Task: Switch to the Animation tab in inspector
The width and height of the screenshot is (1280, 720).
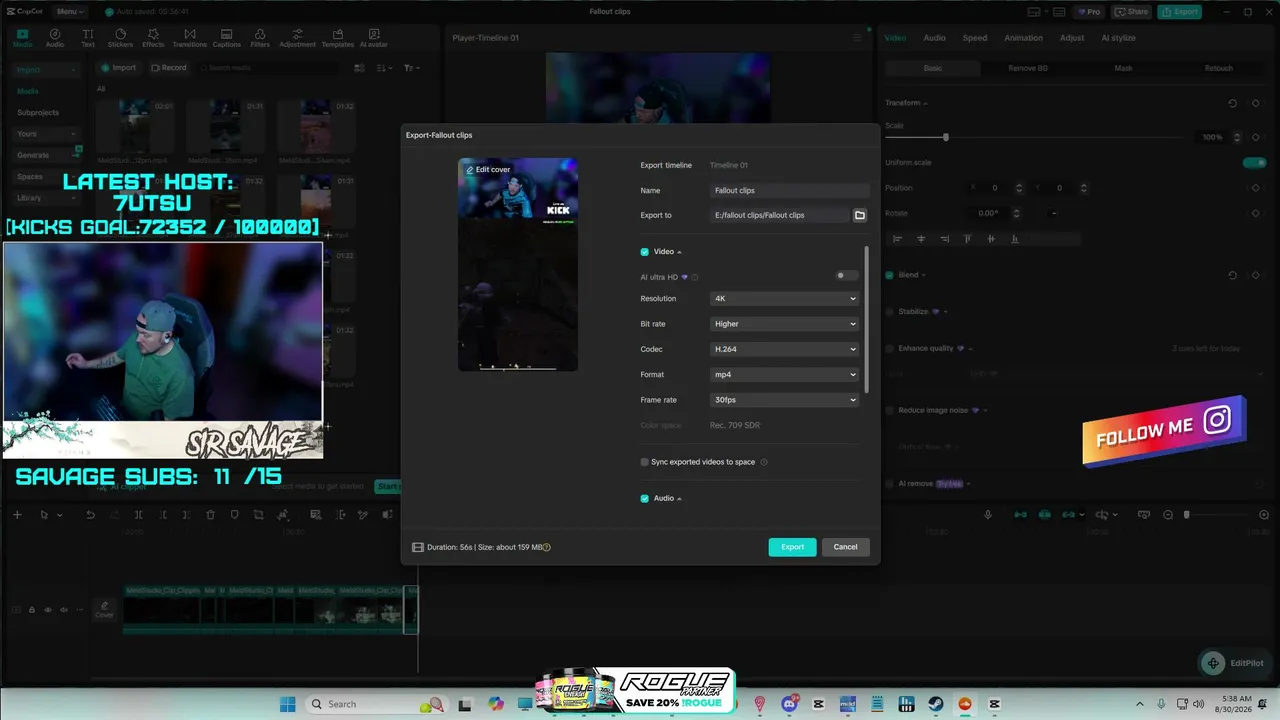Action: click(1023, 38)
